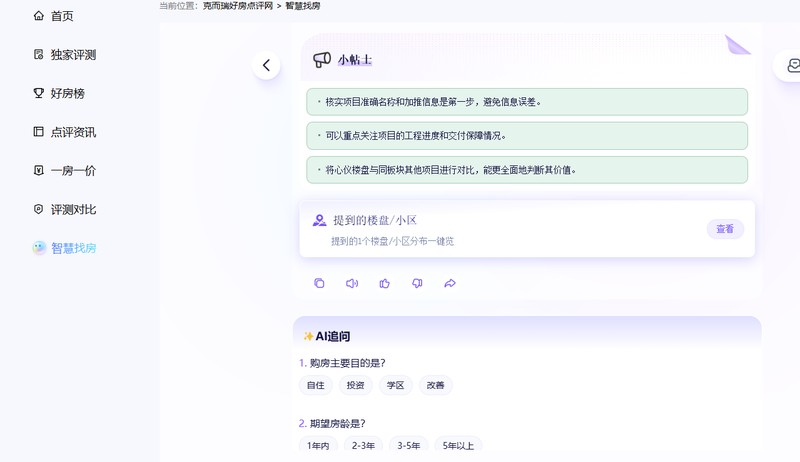Choose 自住 as purchase purpose

315,386
